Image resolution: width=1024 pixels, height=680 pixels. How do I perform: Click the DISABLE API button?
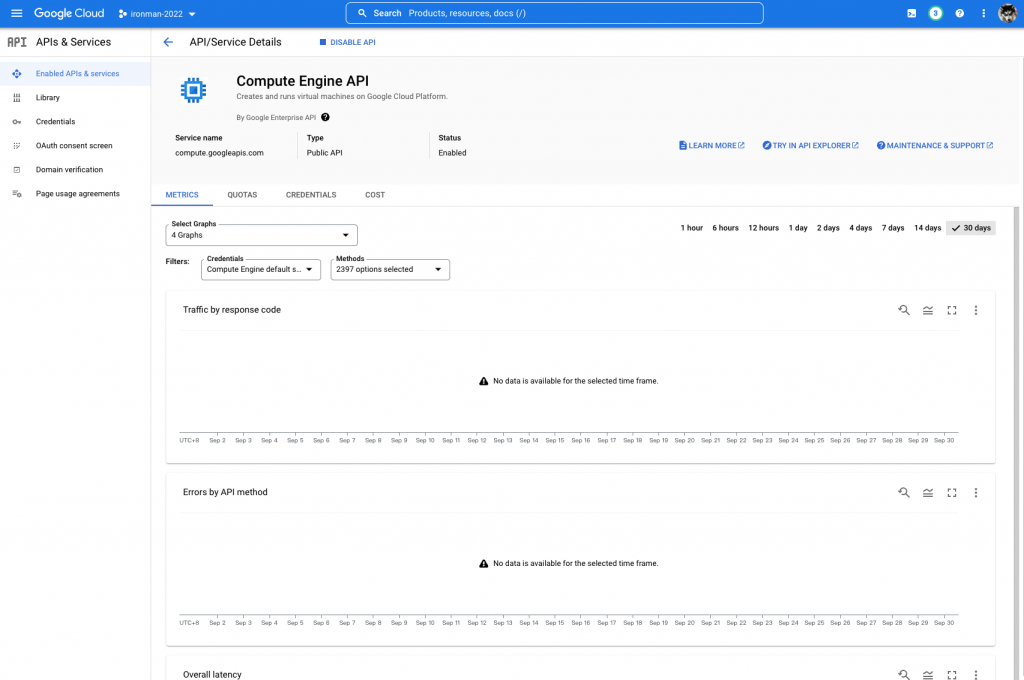[347, 42]
